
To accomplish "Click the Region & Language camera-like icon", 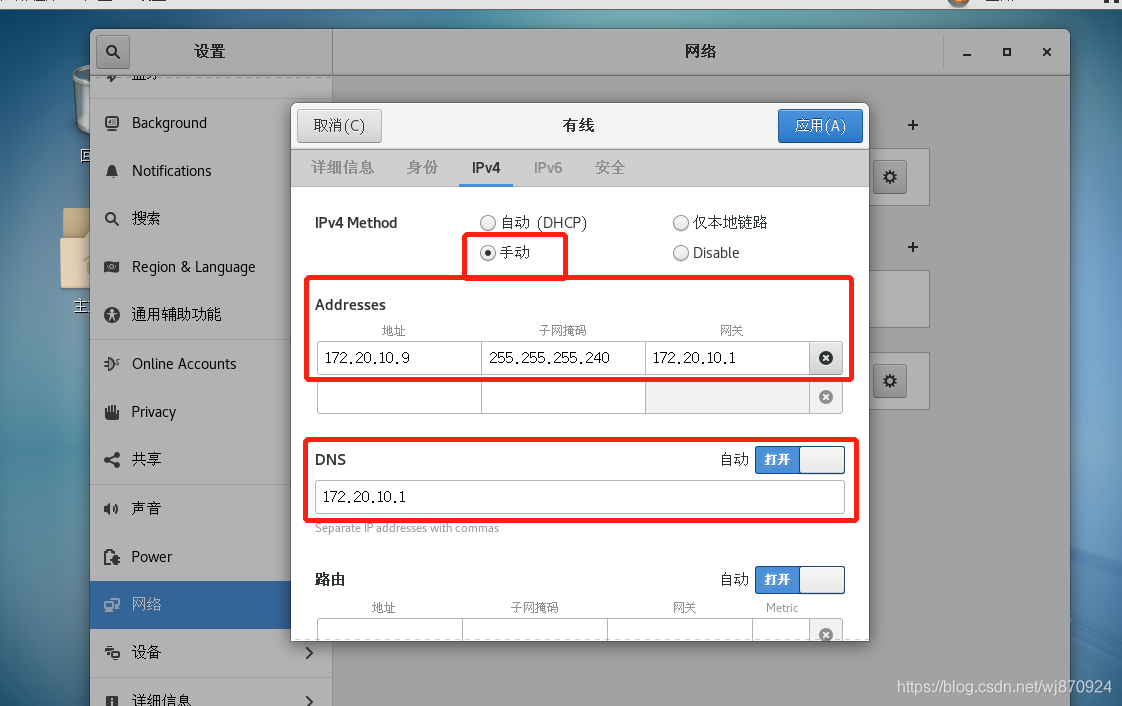I will click(112, 267).
